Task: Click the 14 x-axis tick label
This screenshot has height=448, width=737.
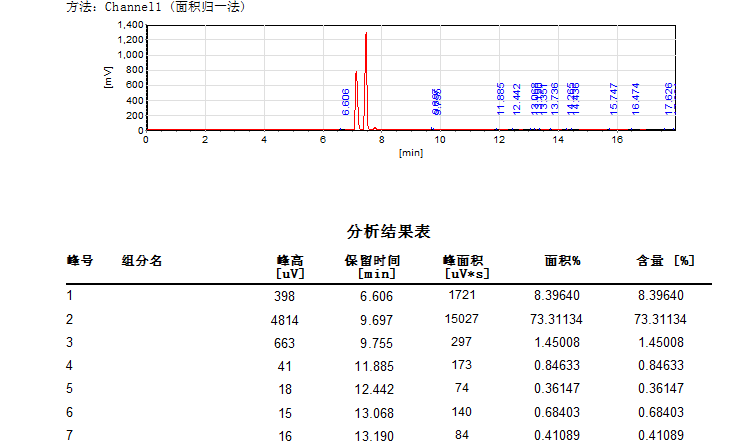Action: 558,140
